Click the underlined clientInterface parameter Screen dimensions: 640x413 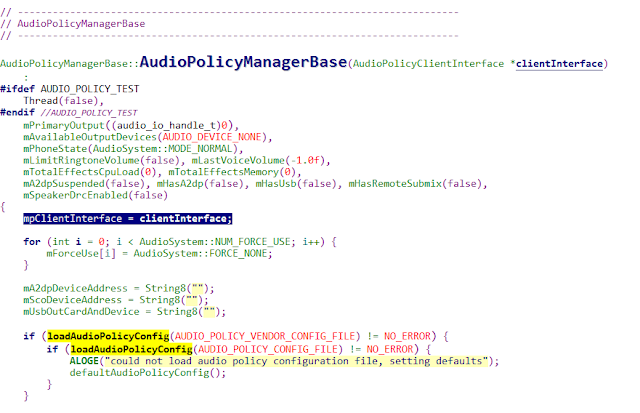559,64
